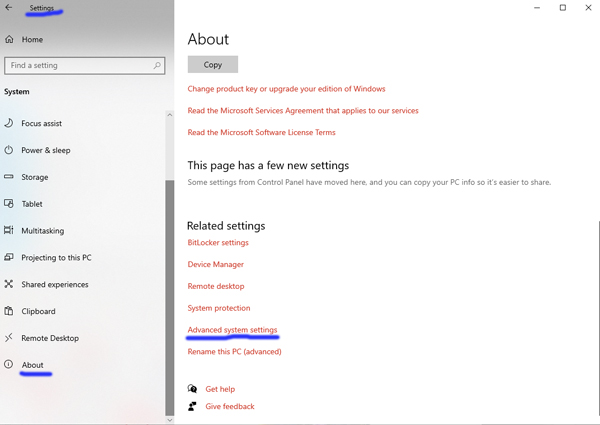This screenshot has width=600, height=425.
Task: Select About in sidebar
Action: pyautogui.click(x=33, y=365)
